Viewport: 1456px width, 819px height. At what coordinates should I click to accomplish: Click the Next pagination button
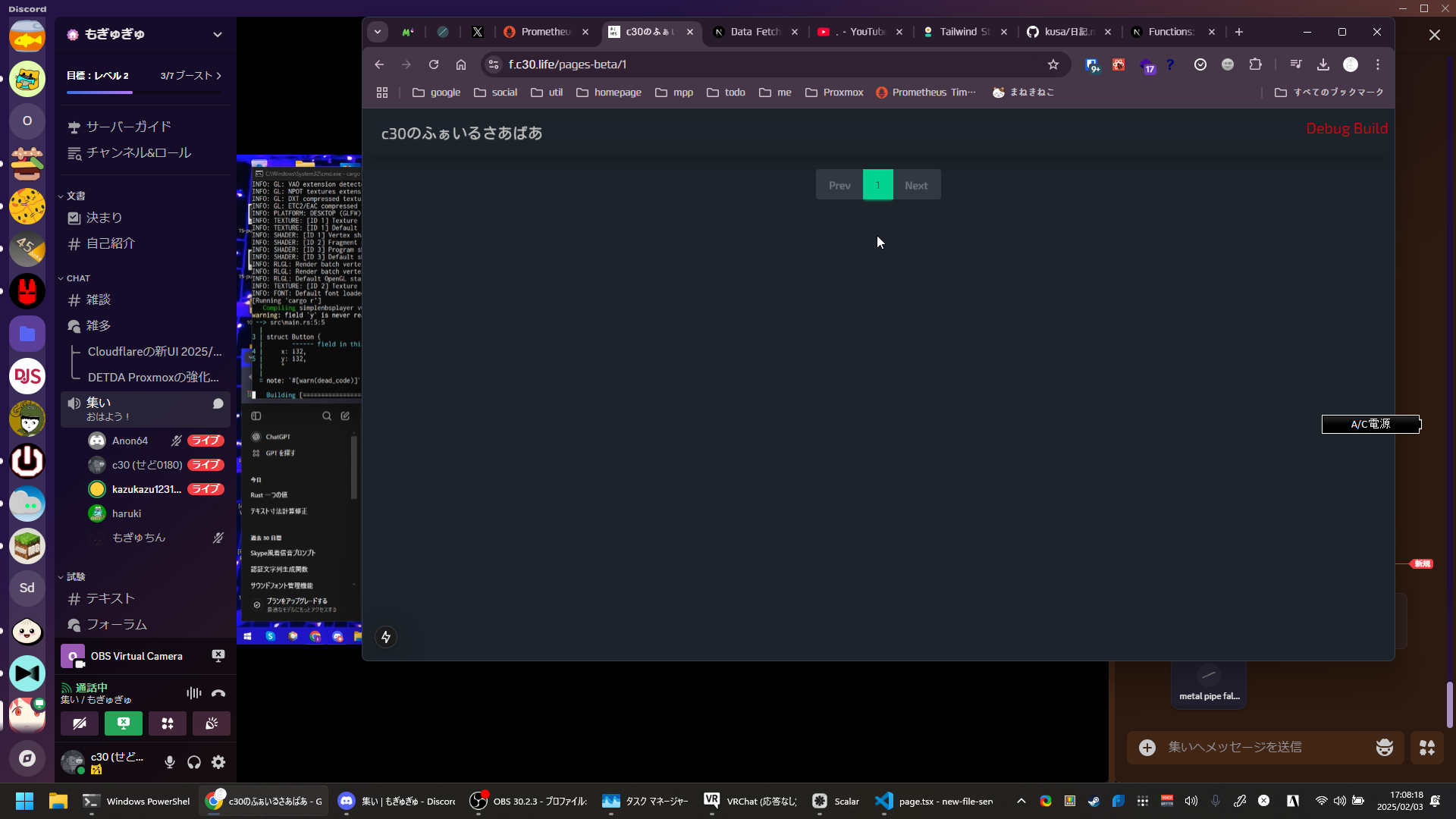(916, 185)
